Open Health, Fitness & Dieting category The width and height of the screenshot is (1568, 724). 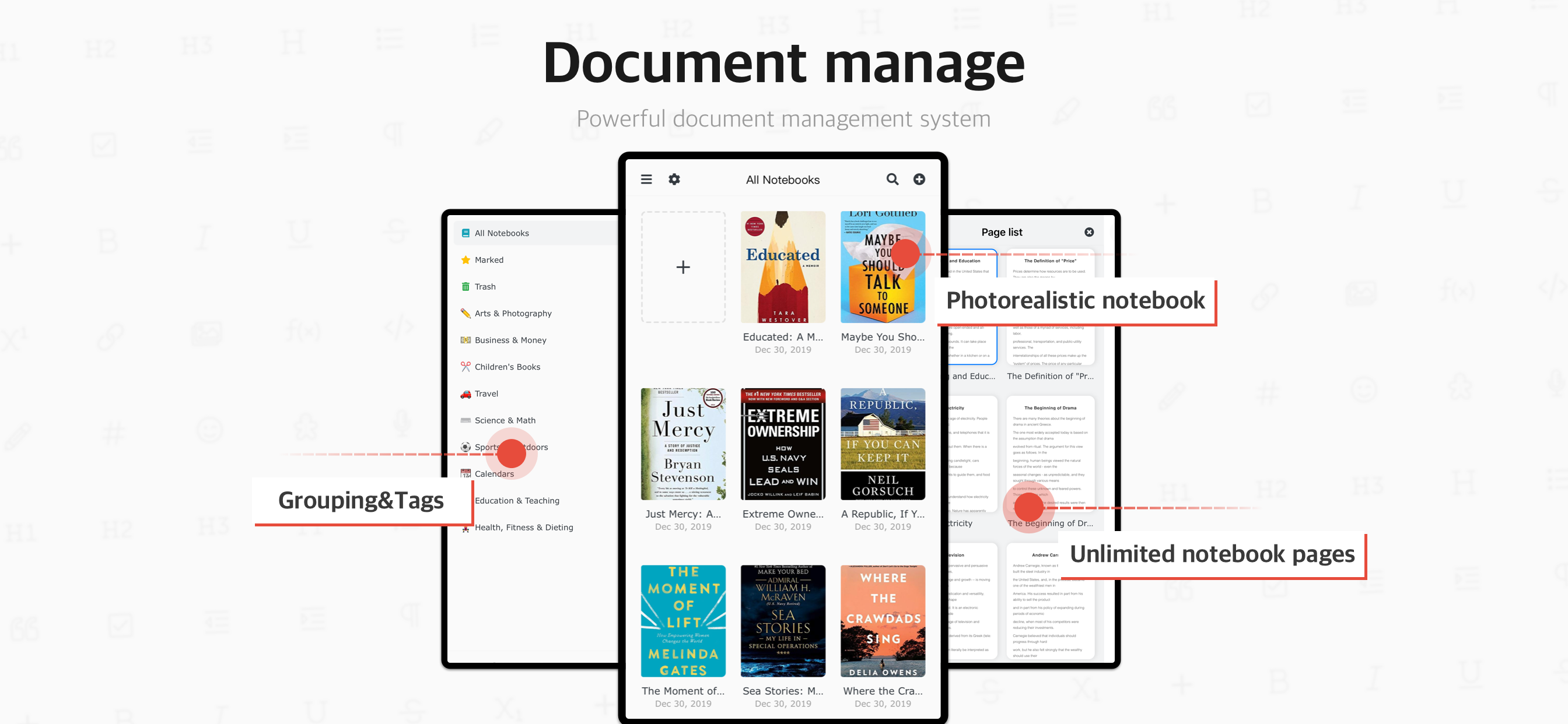(523, 528)
